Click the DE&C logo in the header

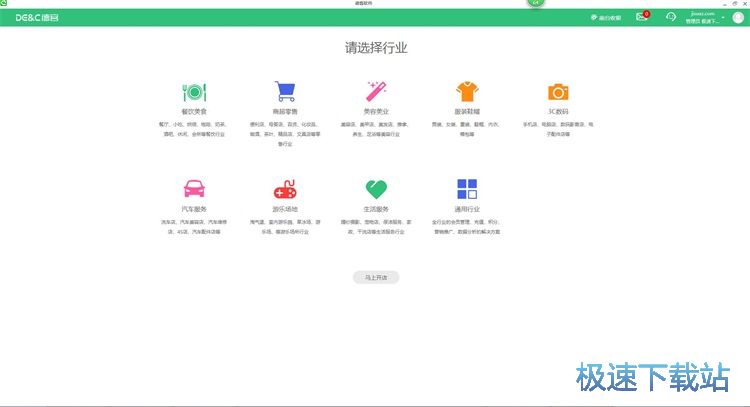pos(37,18)
